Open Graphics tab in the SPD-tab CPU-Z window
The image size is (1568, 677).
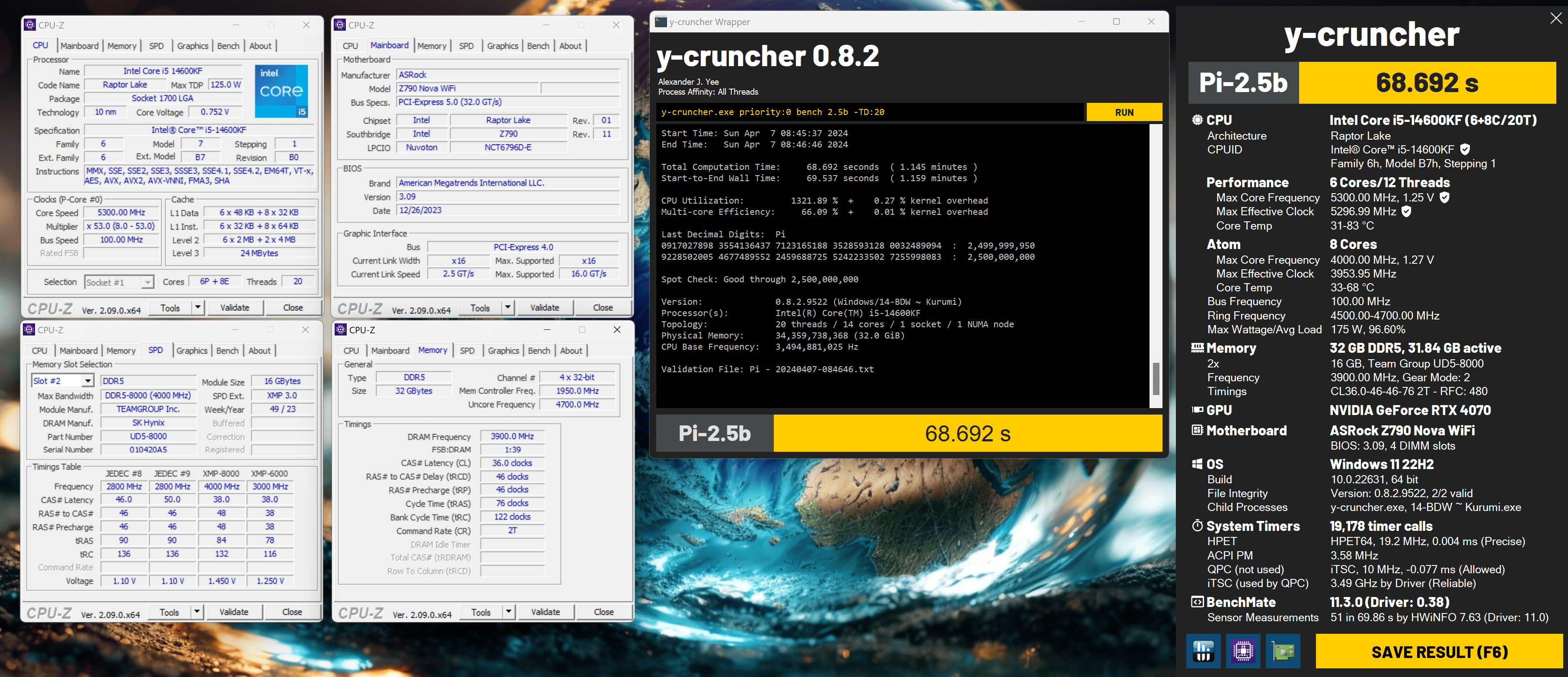[192, 350]
